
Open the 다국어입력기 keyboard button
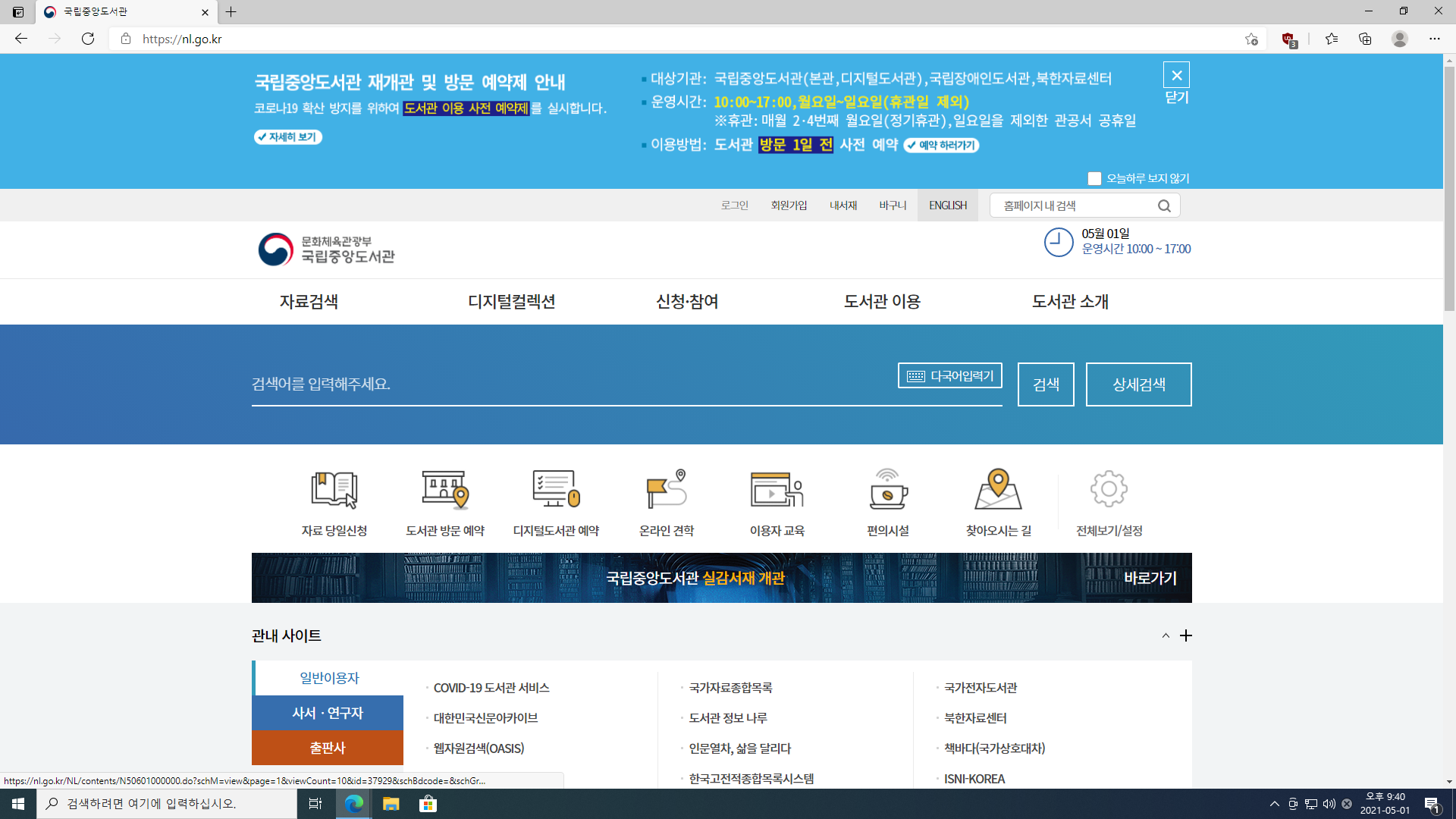(950, 376)
